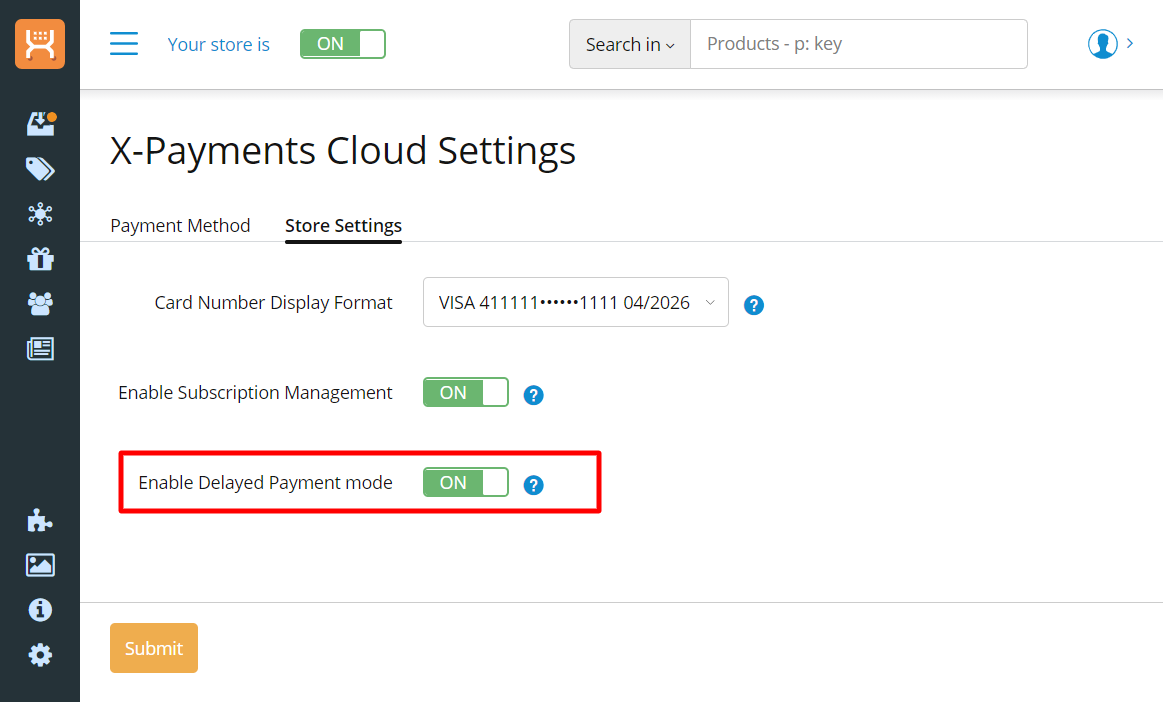Select the Store Settings tab
Image resolution: width=1163 pixels, height=702 pixels.
coord(343,226)
